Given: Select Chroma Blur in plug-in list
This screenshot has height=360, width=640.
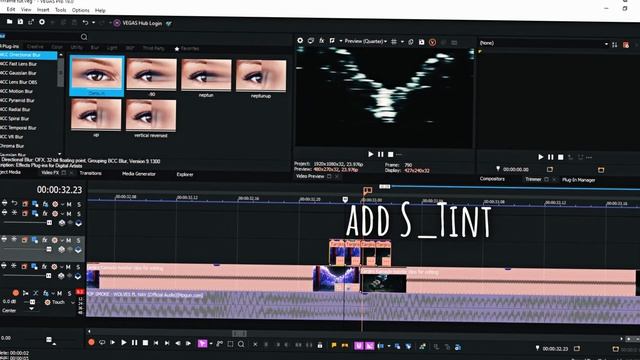Looking at the screenshot, I should coord(12,146).
